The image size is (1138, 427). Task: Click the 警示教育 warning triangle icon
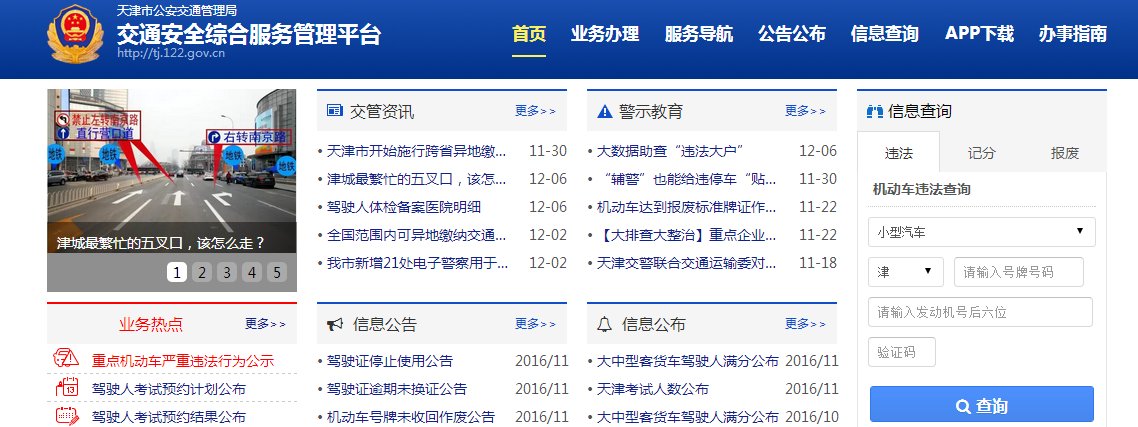coord(605,111)
